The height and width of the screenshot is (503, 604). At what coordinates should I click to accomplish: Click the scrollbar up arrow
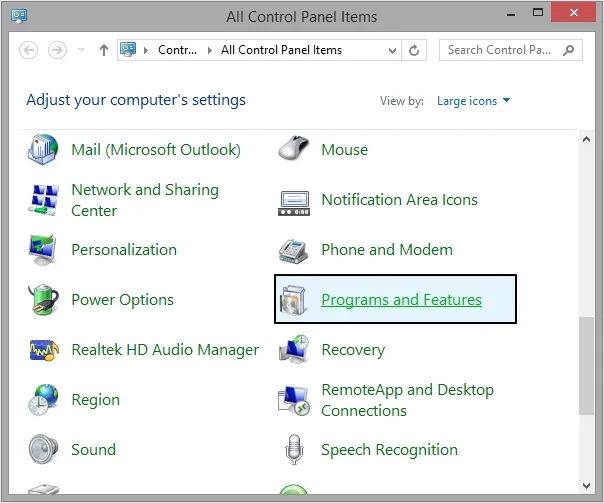click(587, 139)
